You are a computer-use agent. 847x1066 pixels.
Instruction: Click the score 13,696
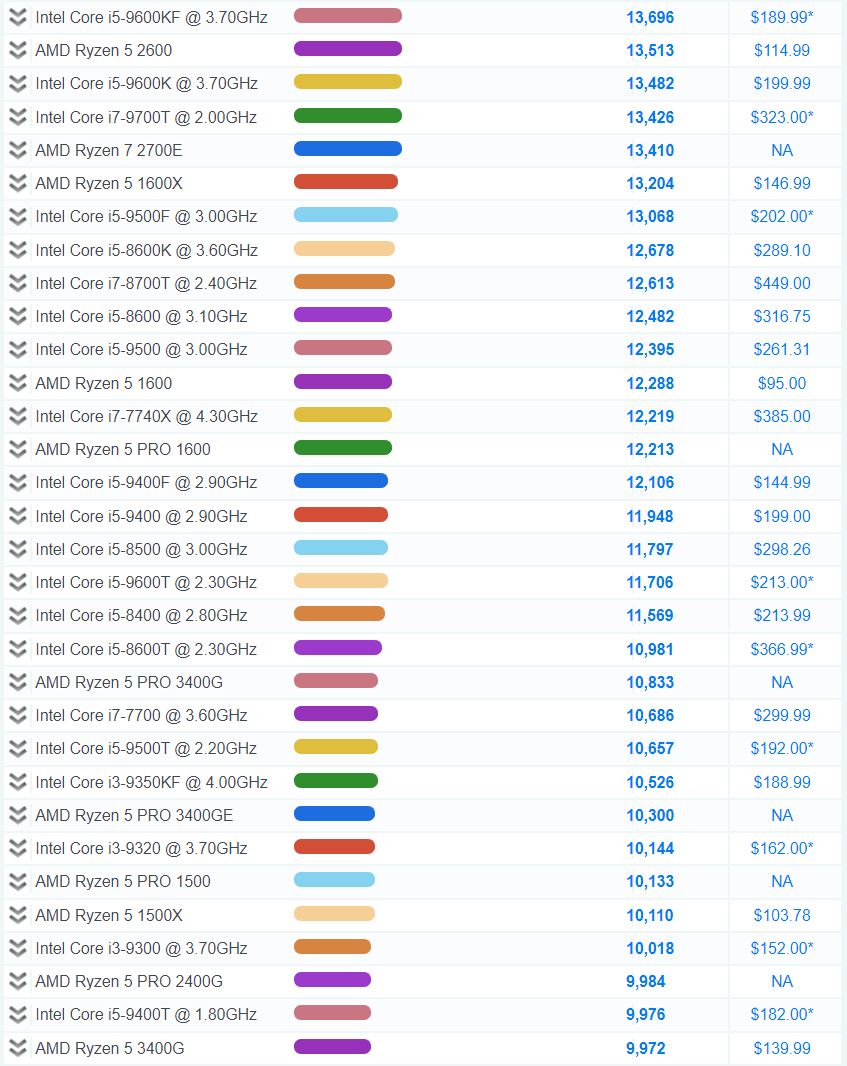pos(650,17)
